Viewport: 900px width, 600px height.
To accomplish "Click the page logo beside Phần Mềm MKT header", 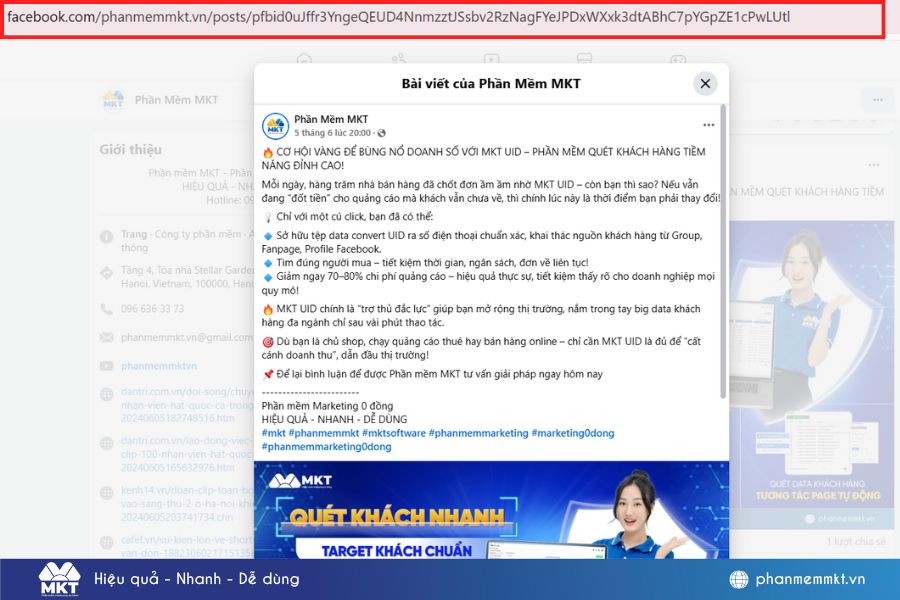I will pos(113,99).
